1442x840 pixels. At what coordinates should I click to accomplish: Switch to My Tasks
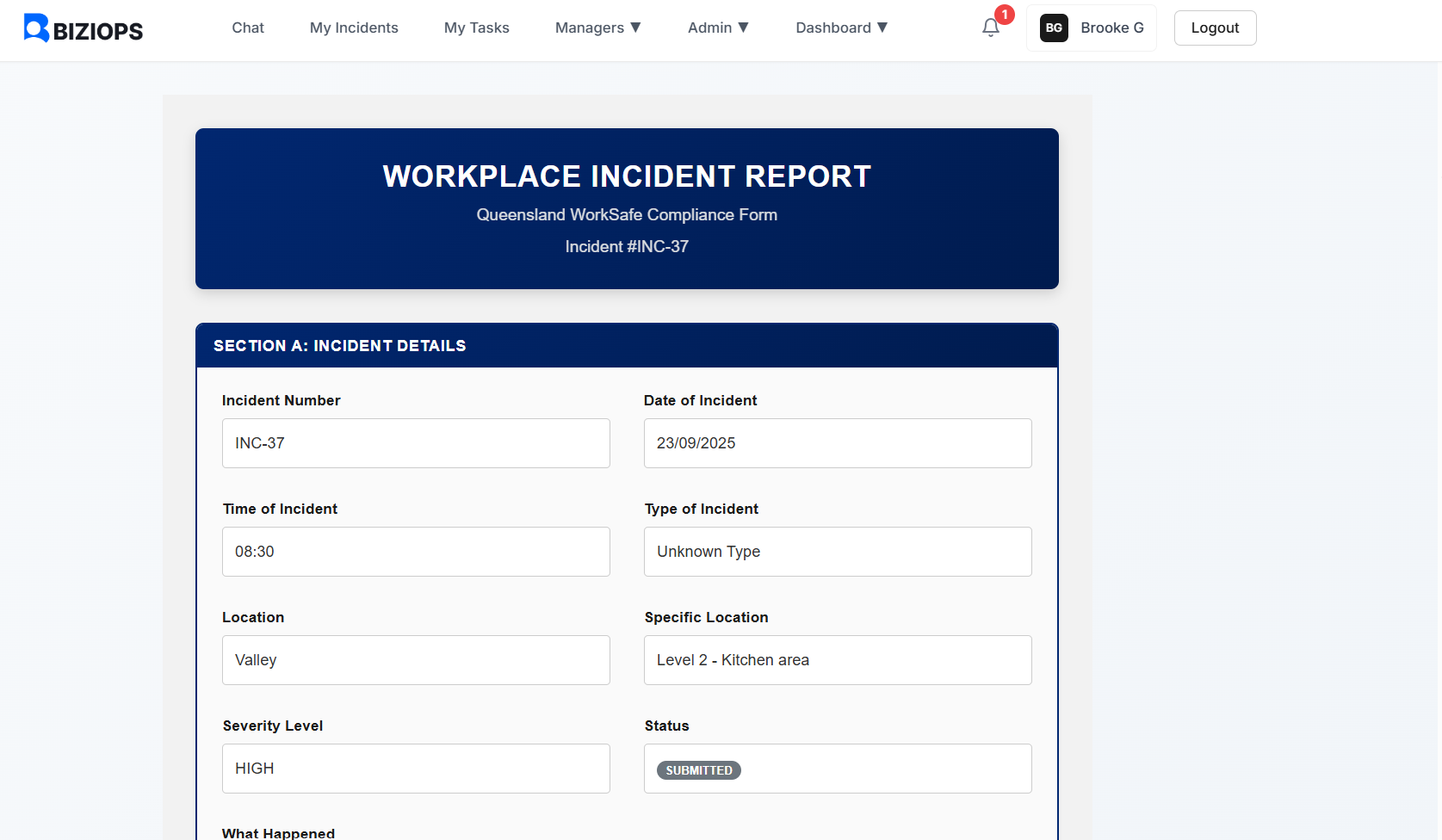(476, 28)
